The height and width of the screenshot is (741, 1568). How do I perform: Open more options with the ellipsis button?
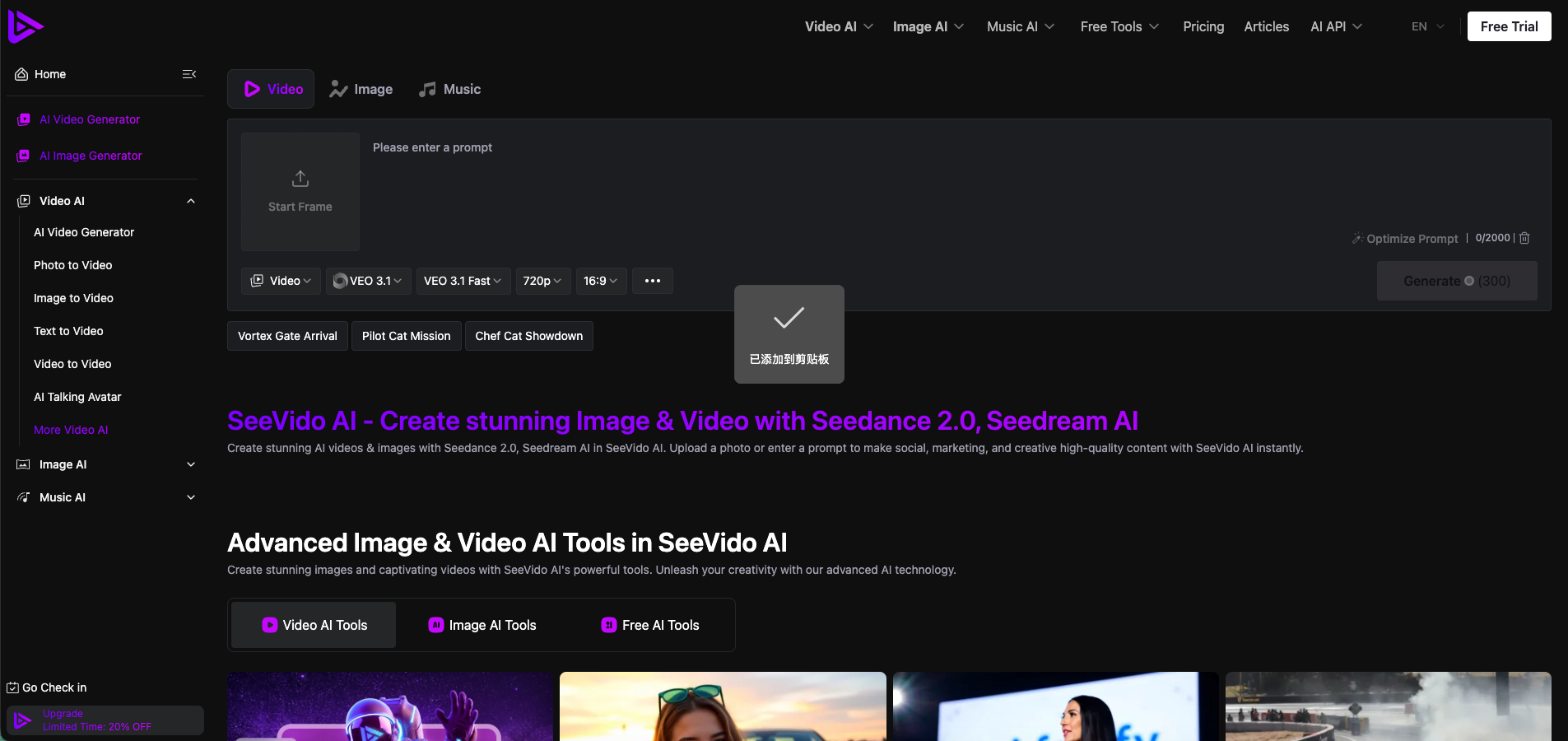(653, 281)
